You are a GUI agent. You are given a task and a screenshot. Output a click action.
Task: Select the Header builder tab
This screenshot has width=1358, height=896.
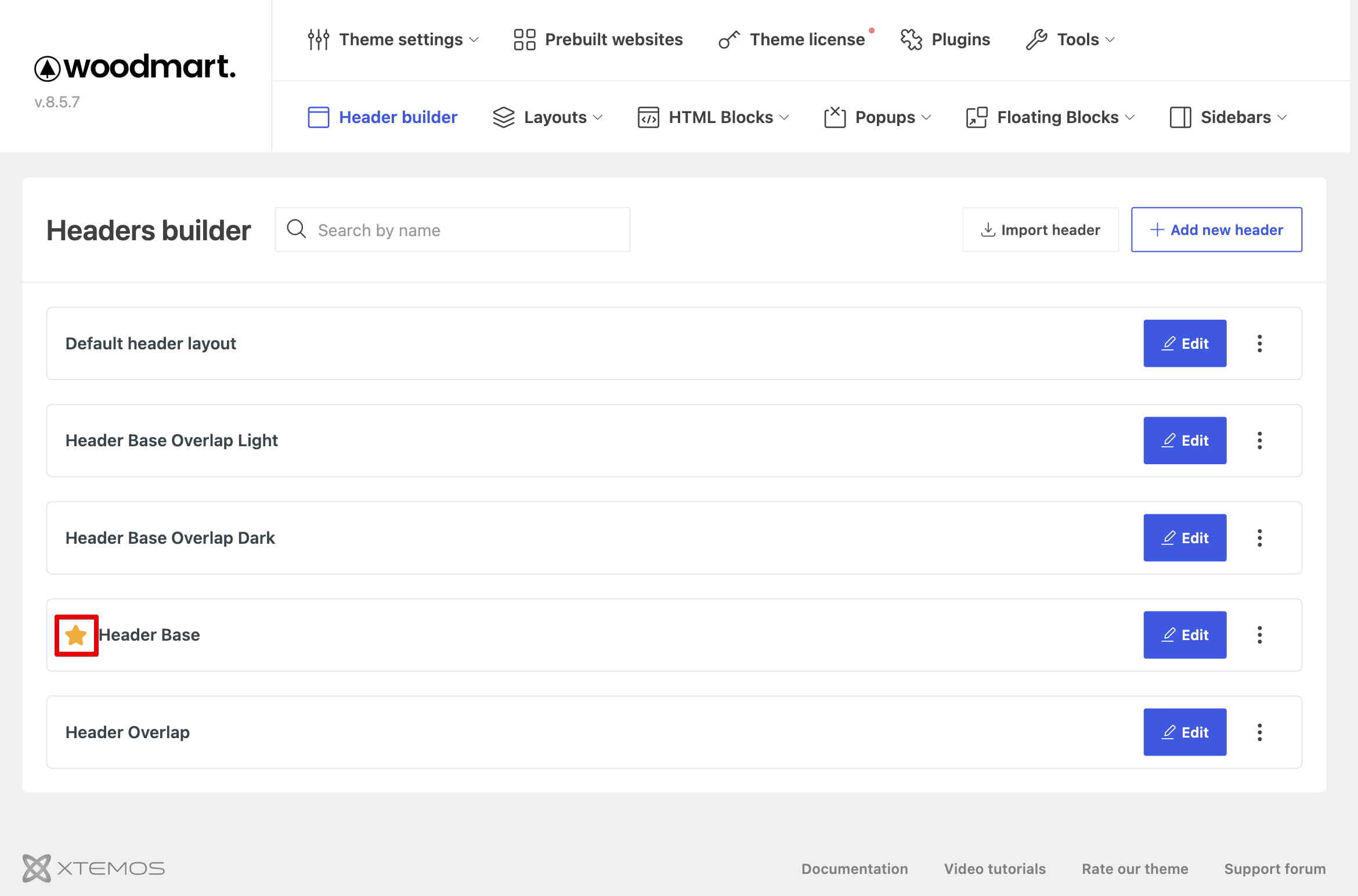382,117
